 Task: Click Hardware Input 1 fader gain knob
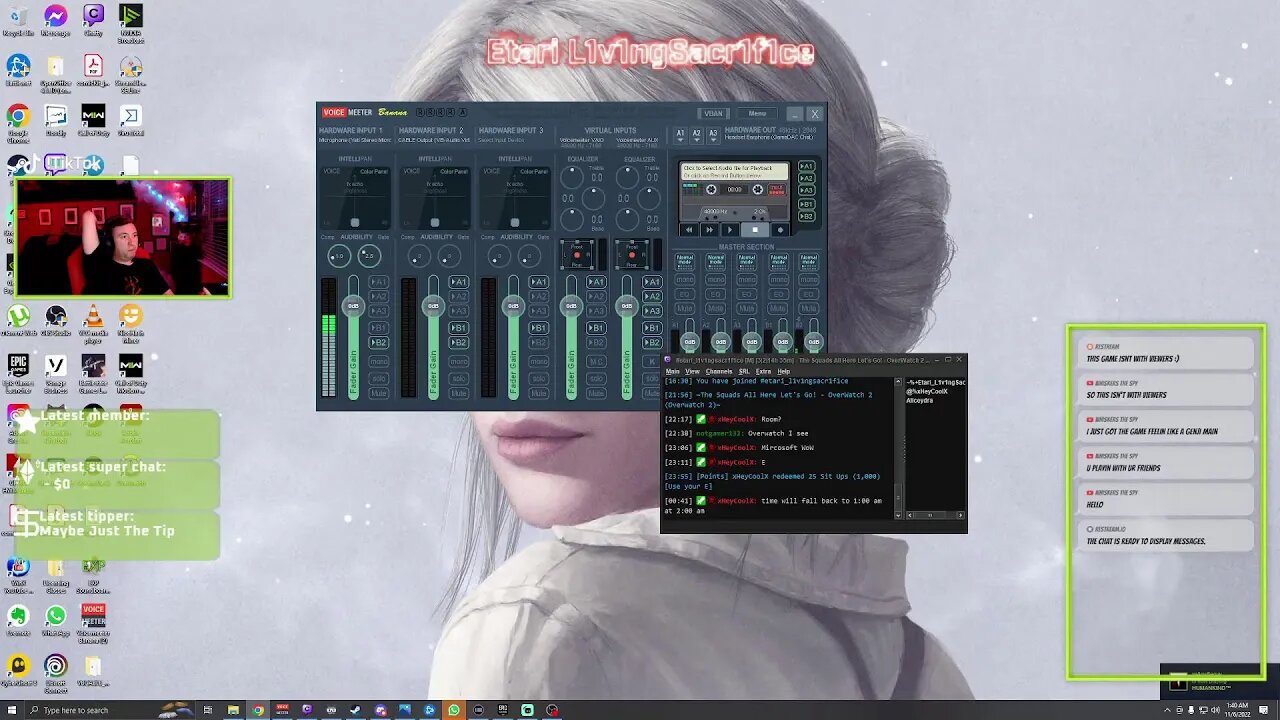tap(353, 305)
